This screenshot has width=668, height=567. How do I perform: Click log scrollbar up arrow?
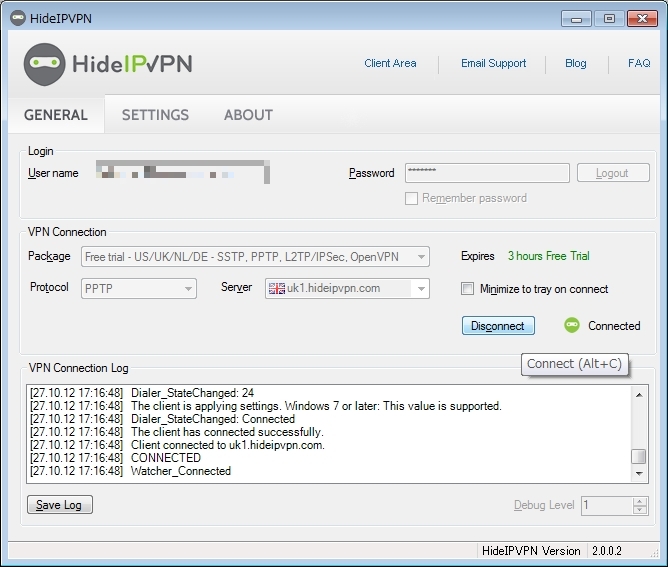pyautogui.click(x=639, y=395)
